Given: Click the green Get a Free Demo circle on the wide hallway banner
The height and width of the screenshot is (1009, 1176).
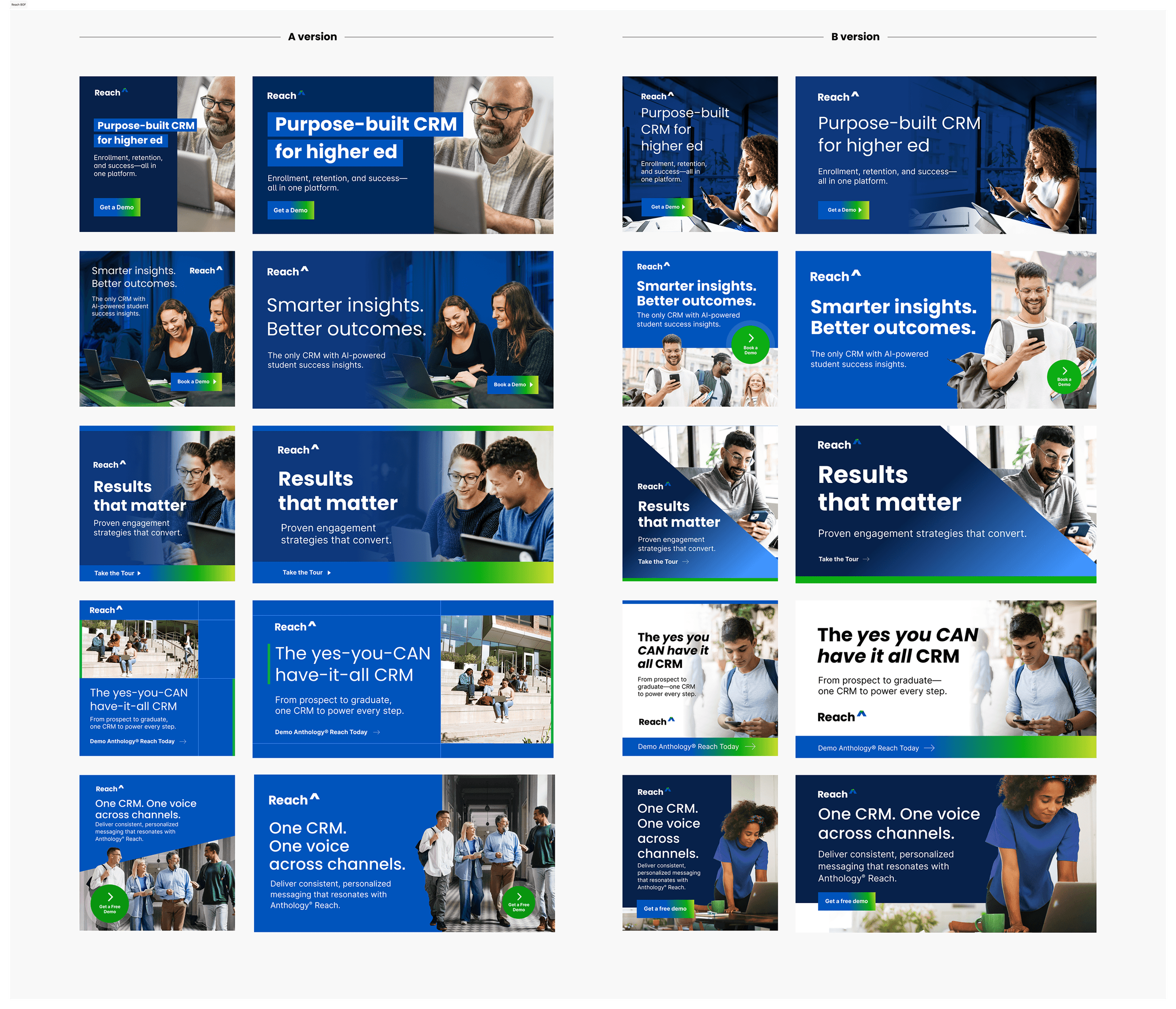Looking at the screenshot, I should click(518, 902).
